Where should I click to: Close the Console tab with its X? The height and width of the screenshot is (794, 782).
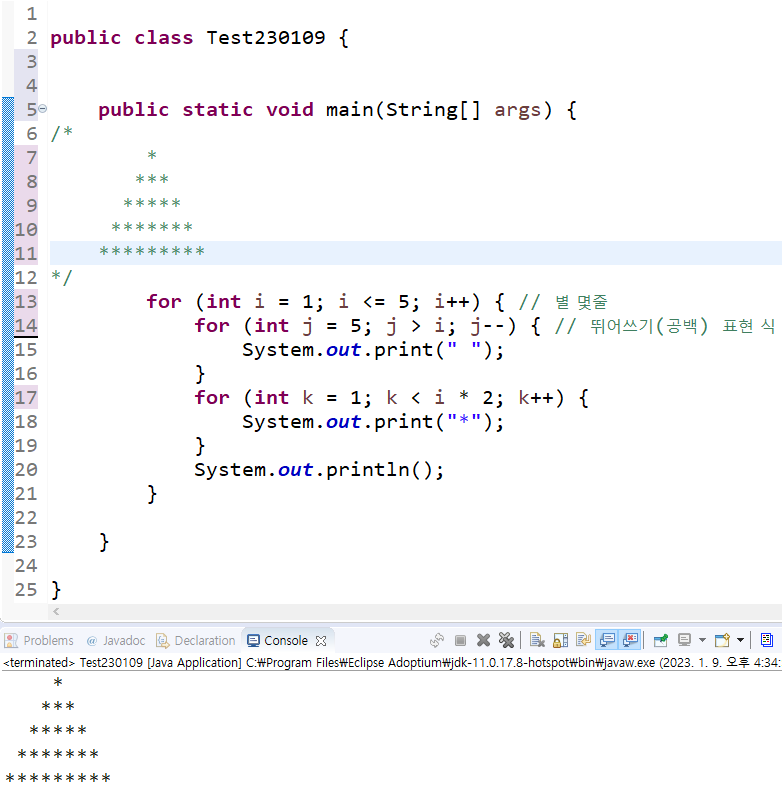point(321,641)
